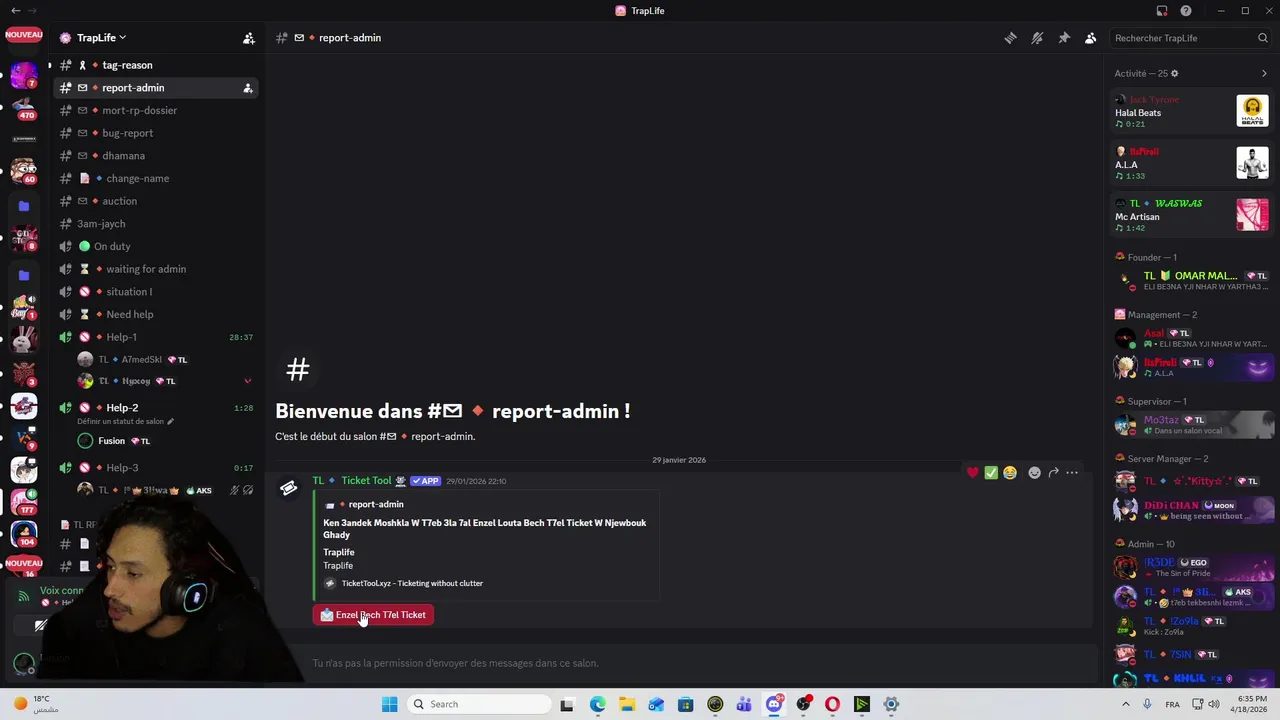Image resolution: width=1280 pixels, height=720 pixels.
Task: Open the change-name channel
Action: pos(155,178)
